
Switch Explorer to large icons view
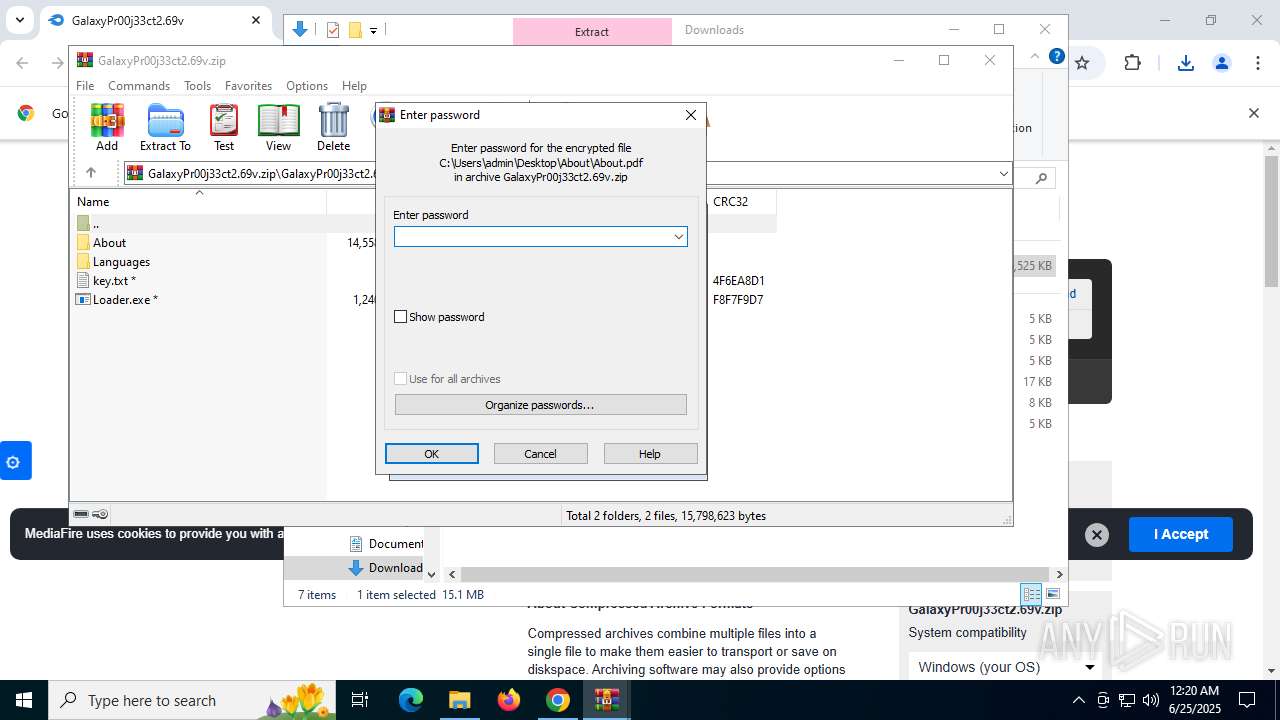tap(1052, 594)
